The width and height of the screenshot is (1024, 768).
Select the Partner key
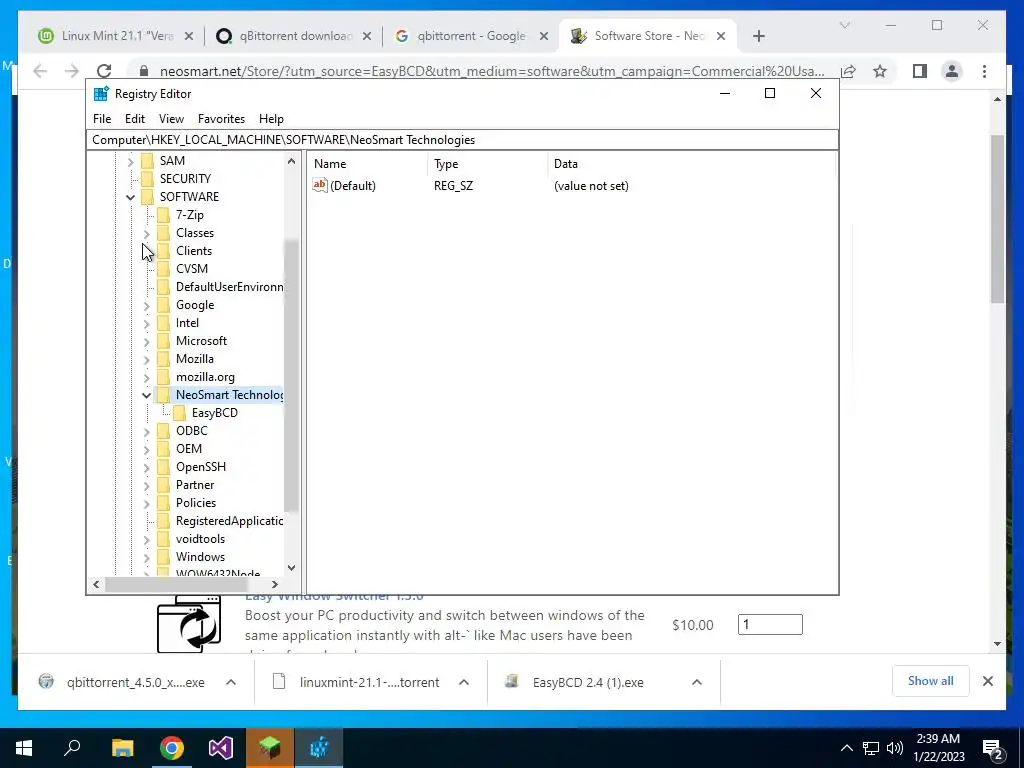(x=195, y=485)
